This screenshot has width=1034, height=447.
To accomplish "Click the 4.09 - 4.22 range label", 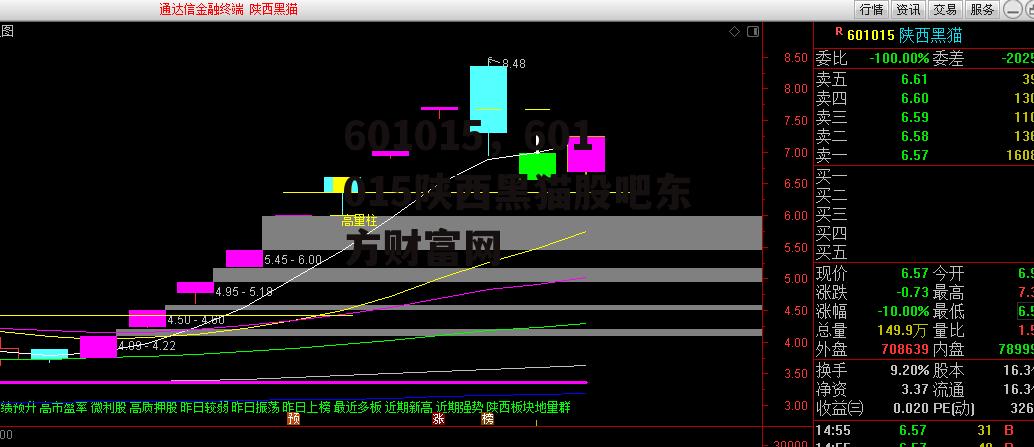I will [147, 345].
